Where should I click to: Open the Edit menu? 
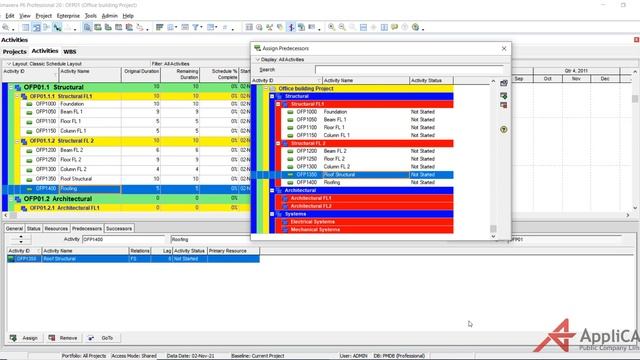tap(10, 16)
